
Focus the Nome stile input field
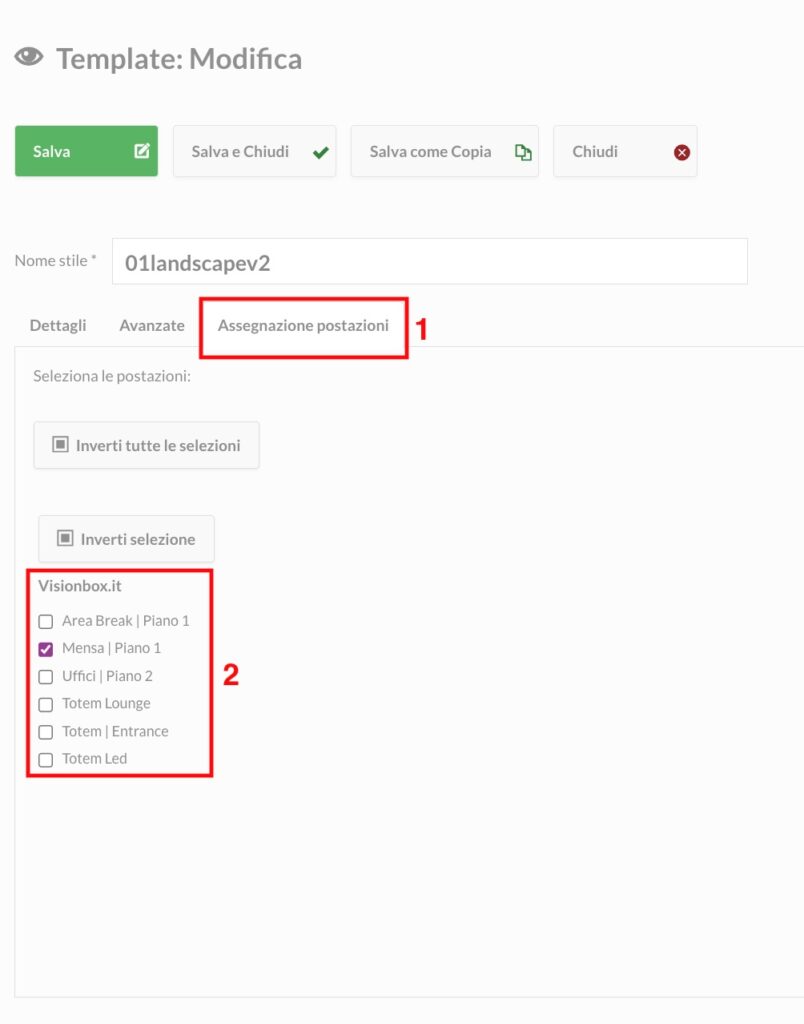430,262
